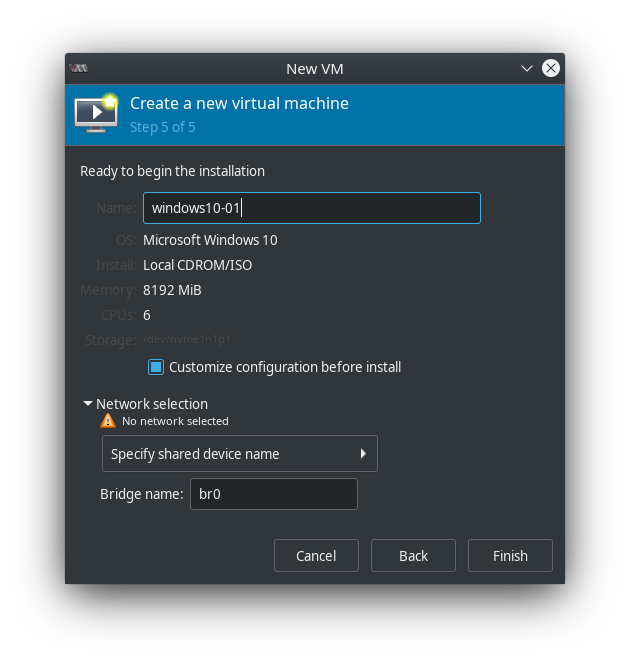Click the 8192 MiB memory value
The width and height of the screenshot is (630, 661).
point(172,290)
